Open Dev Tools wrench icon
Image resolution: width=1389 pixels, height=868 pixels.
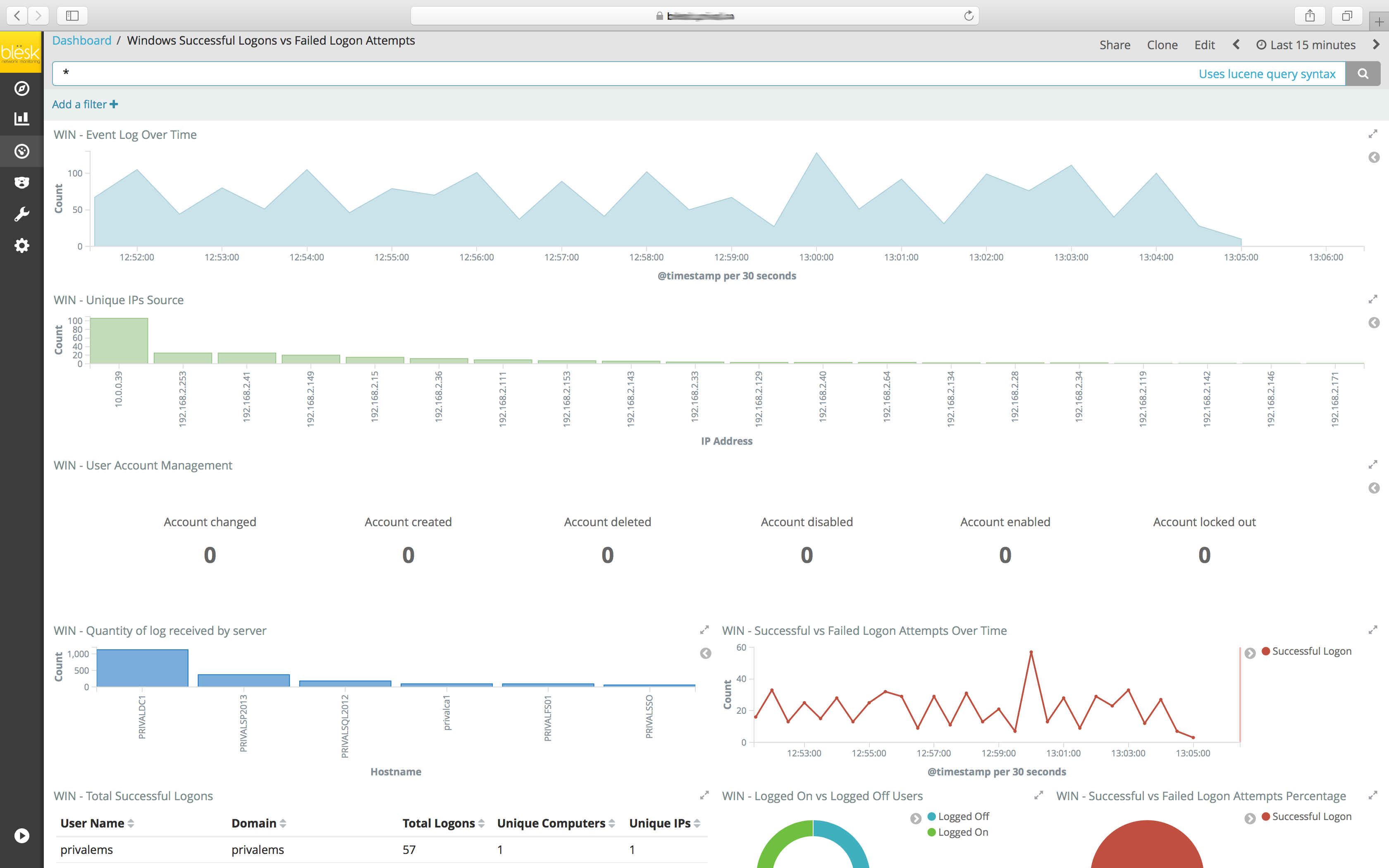click(x=22, y=214)
